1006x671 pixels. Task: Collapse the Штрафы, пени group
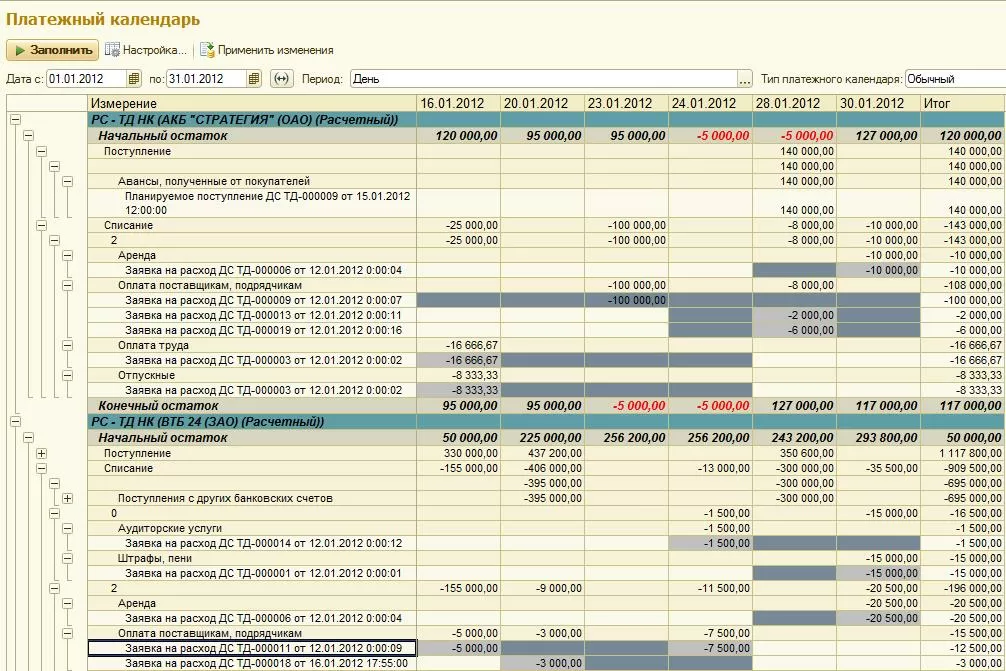pyautogui.click(x=67, y=558)
